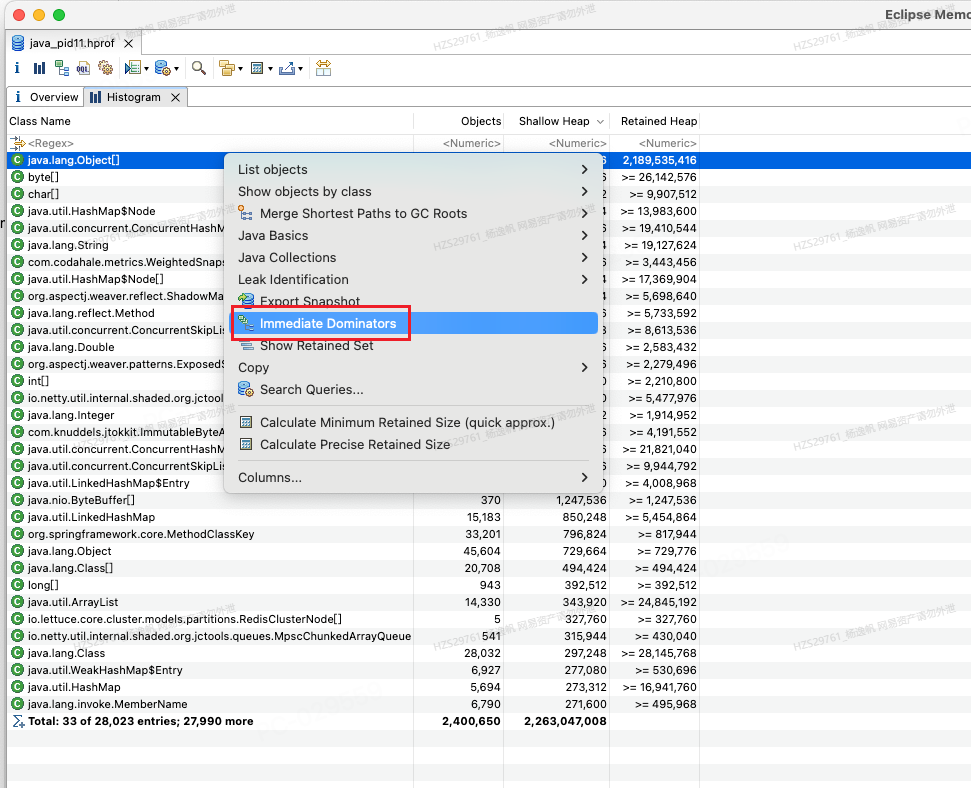This screenshot has width=971, height=788.
Task: Choose Search Queries... from context menu
Action: [x=413, y=390]
